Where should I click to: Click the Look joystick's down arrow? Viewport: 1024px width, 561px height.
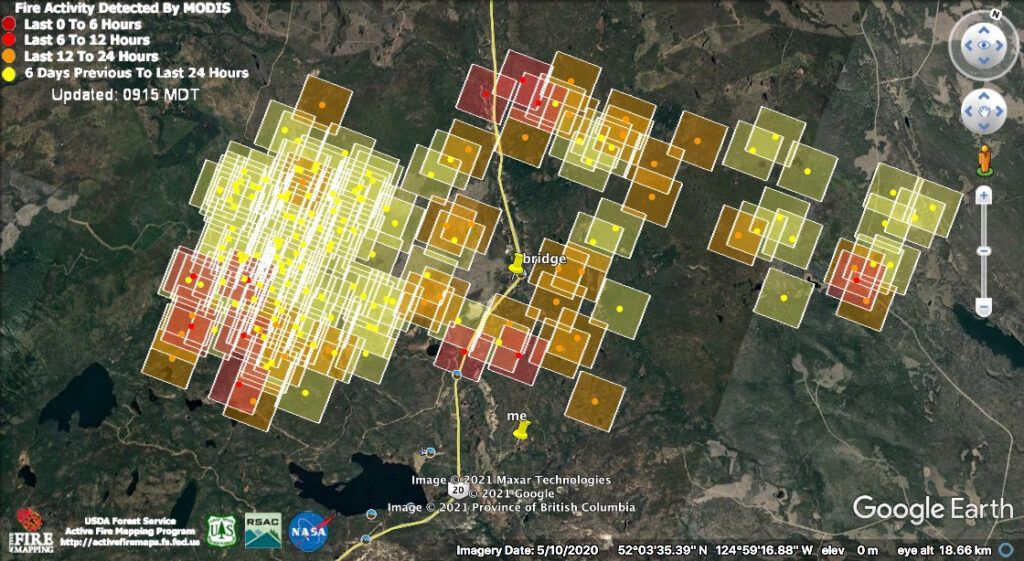(984, 61)
